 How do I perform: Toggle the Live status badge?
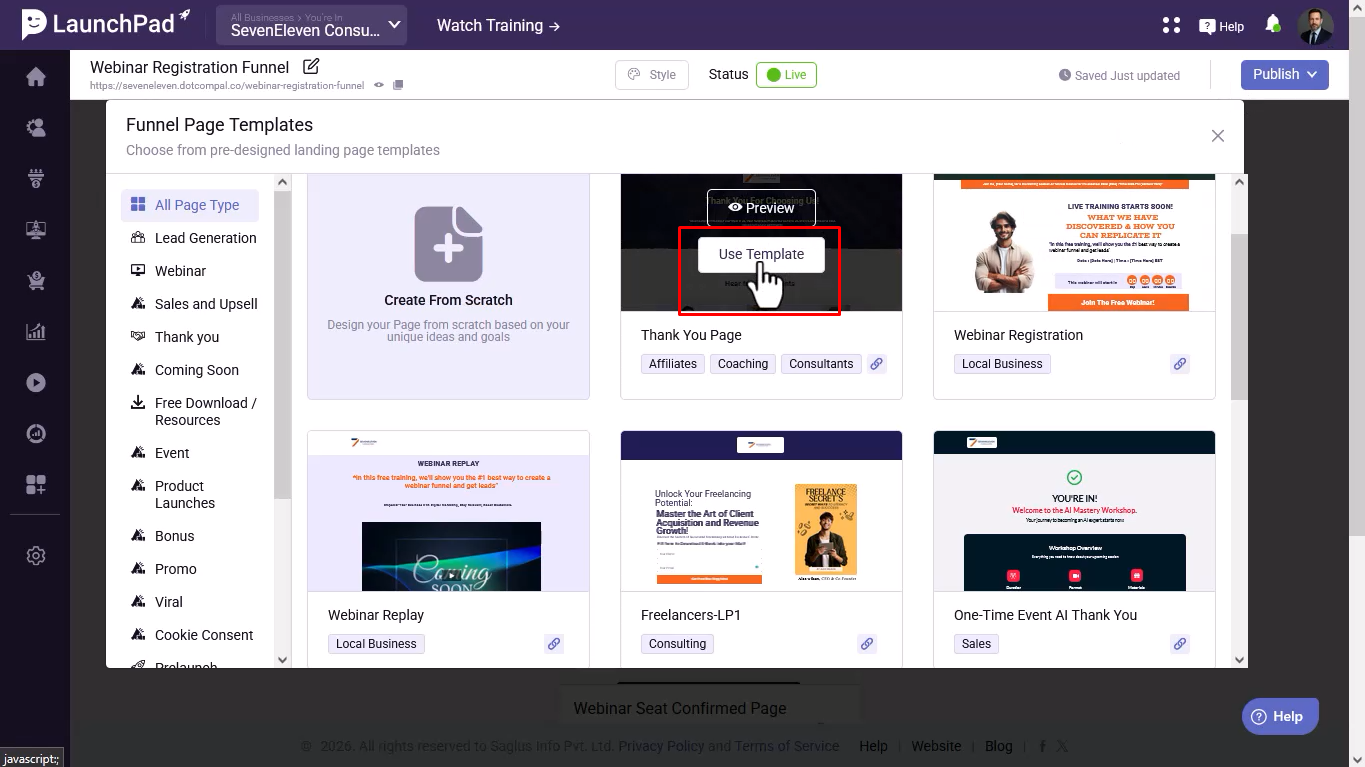point(786,75)
